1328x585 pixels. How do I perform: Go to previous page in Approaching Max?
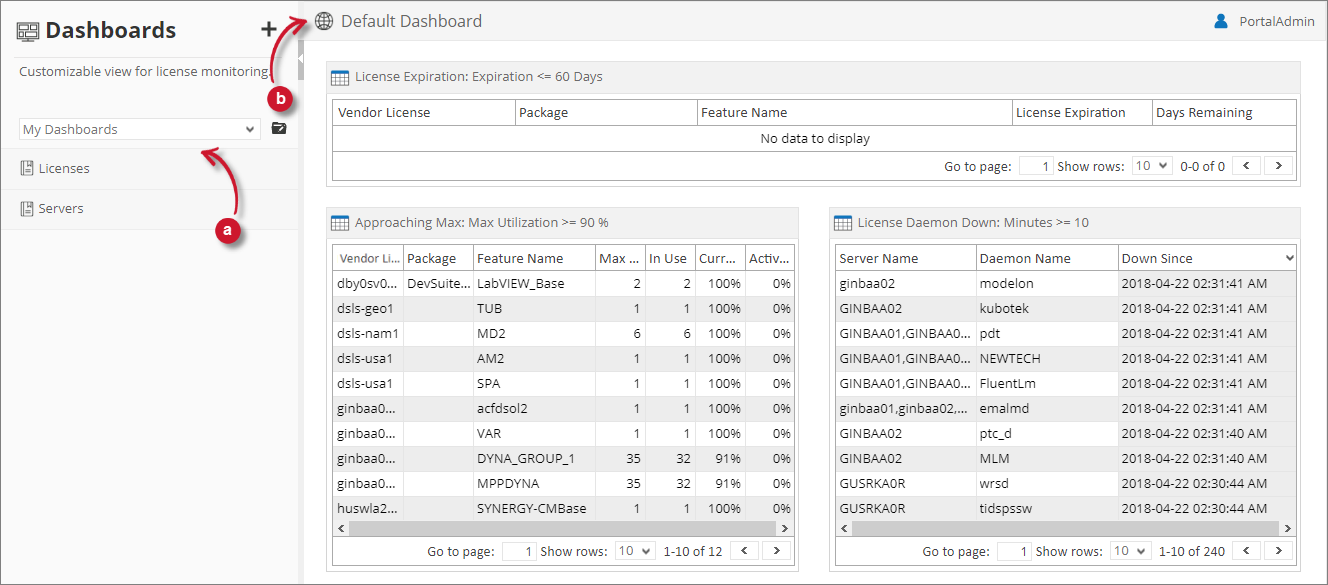click(x=744, y=551)
